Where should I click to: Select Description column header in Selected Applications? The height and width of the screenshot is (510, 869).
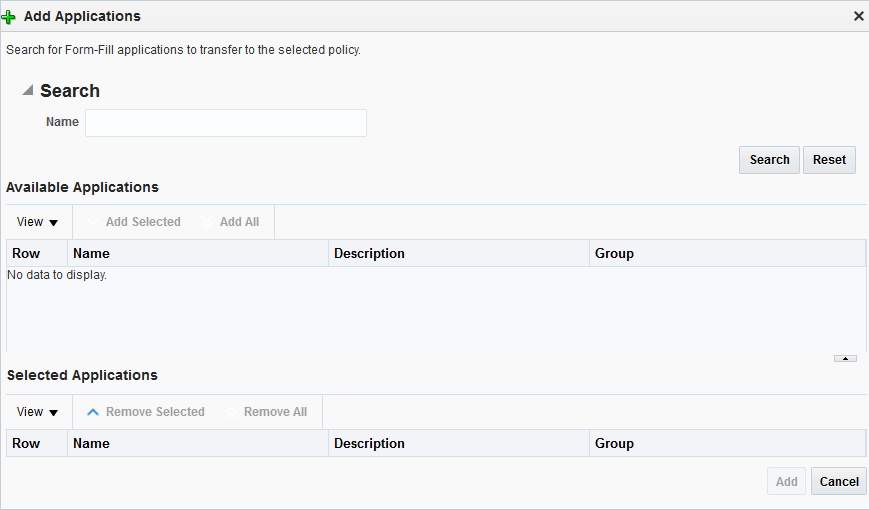[459, 443]
